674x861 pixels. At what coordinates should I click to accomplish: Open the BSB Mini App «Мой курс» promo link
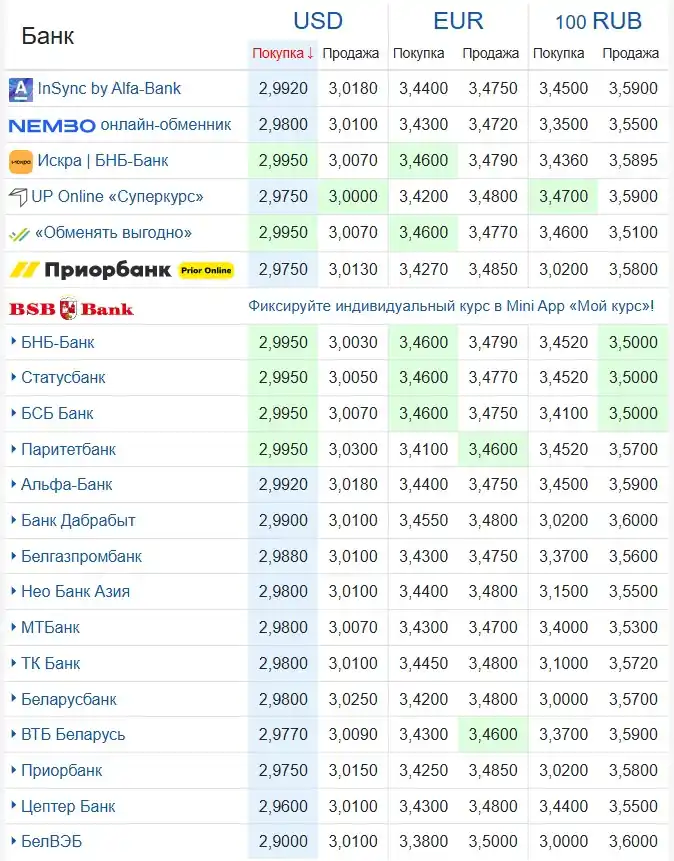coord(452,306)
